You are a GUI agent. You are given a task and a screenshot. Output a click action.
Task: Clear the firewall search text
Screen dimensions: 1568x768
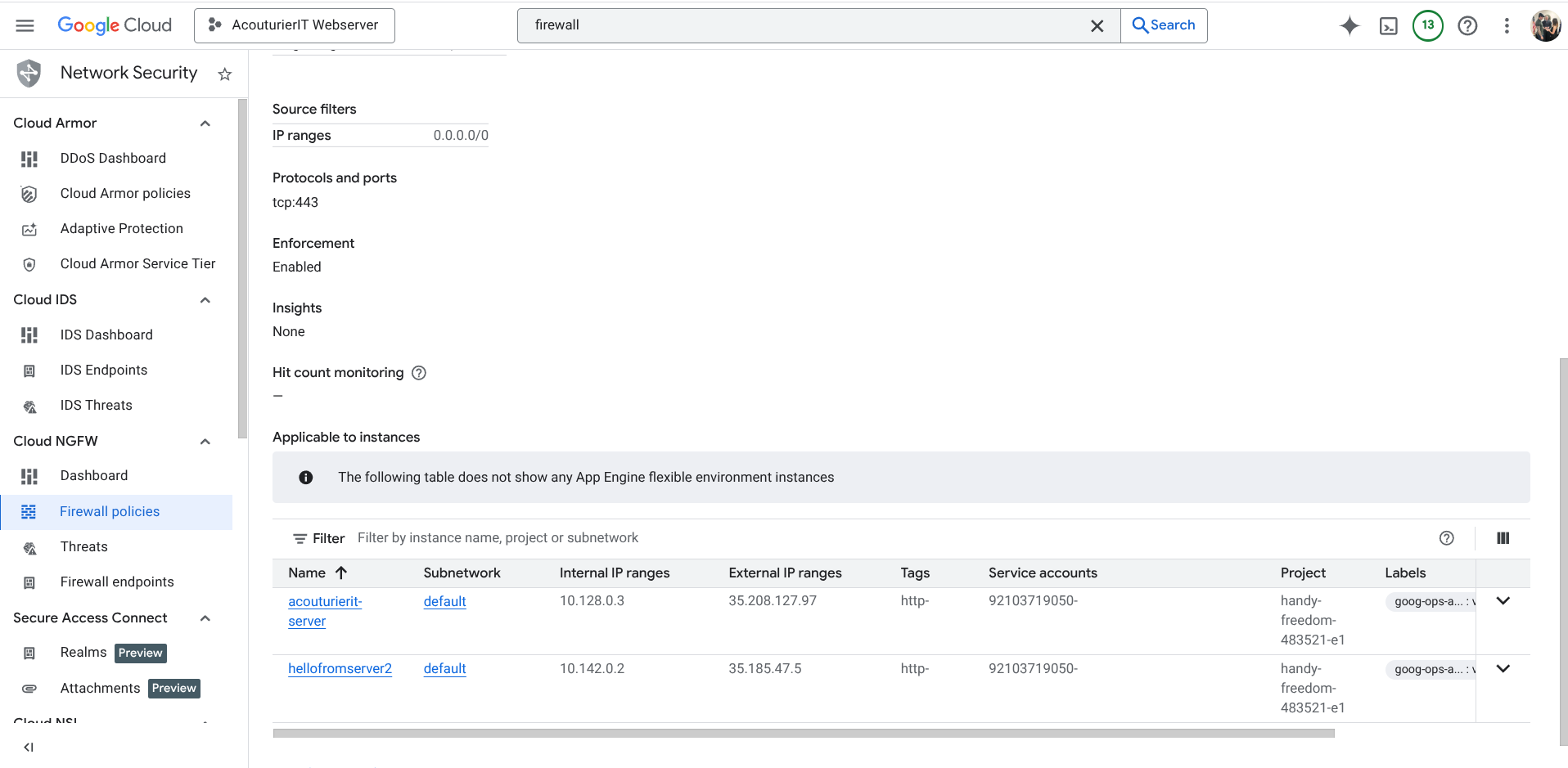click(1097, 26)
